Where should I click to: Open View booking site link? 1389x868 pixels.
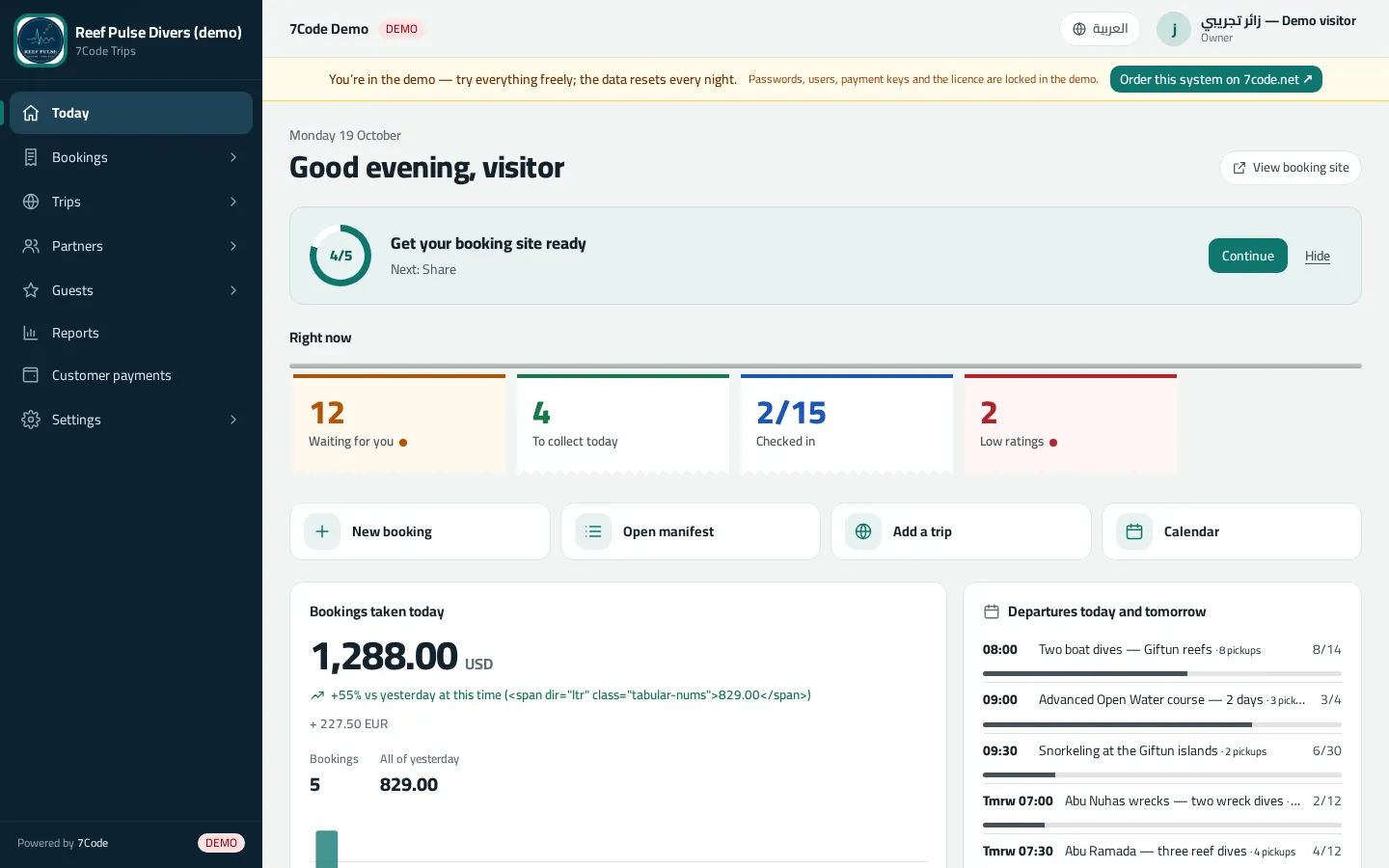1291,168
